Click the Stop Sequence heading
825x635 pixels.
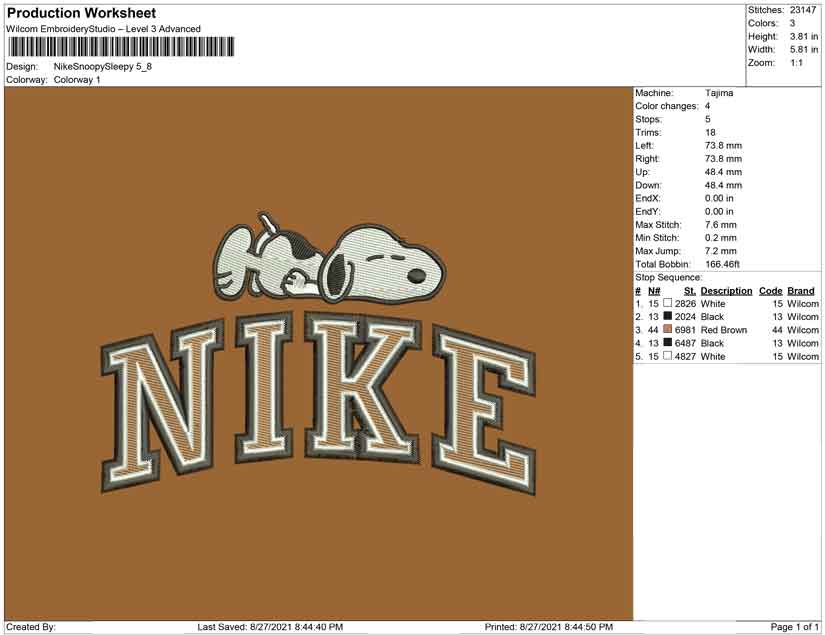(669, 277)
